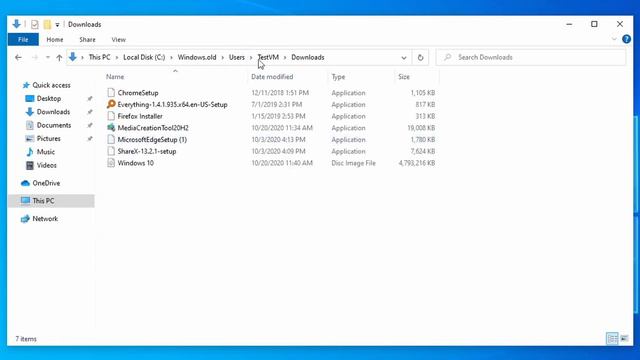Click the Back navigation arrow
This screenshot has height=360, width=640.
pyautogui.click(x=18, y=58)
